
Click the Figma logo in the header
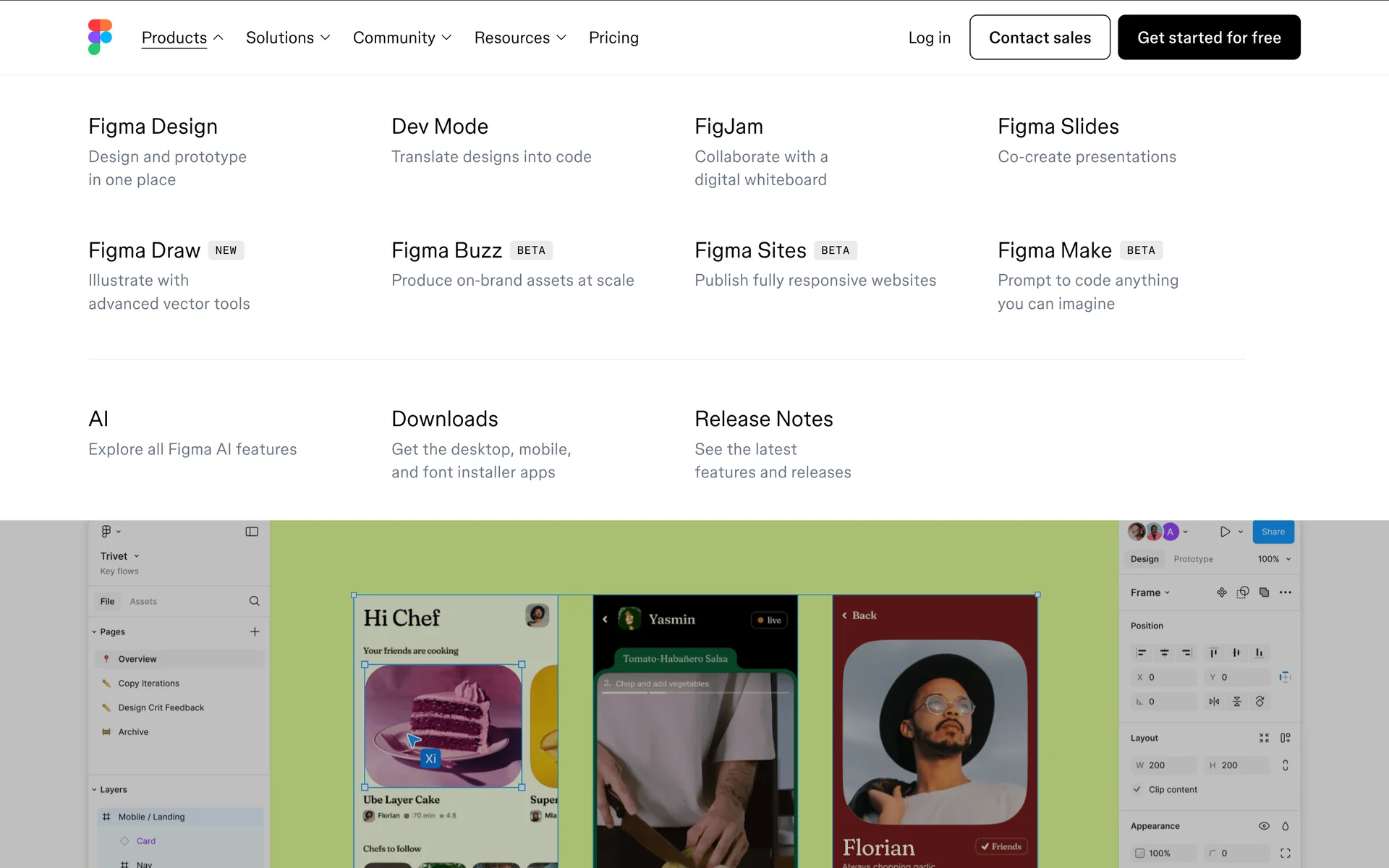100,37
